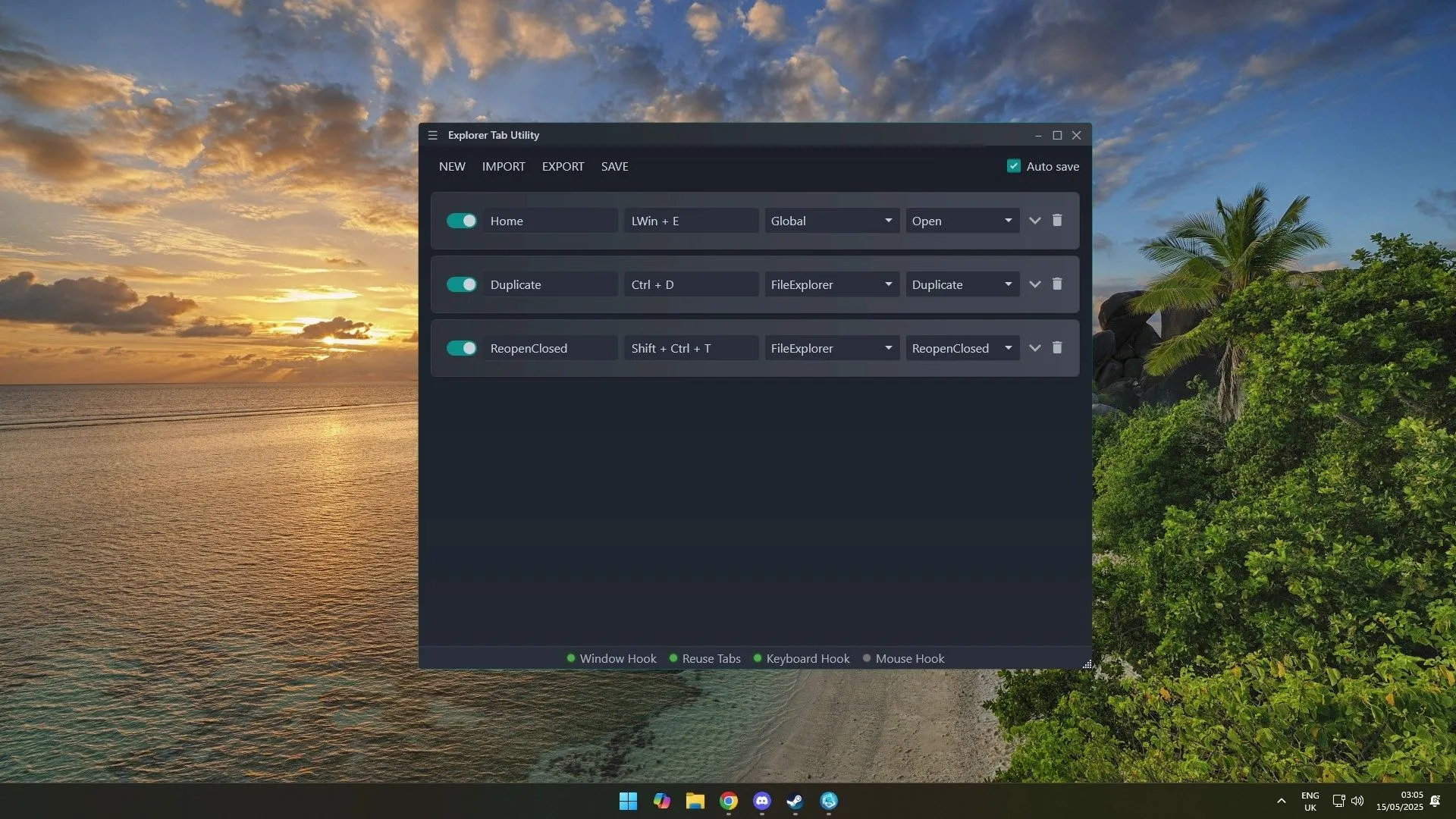Click the Windows Start button
The width and height of the screenshot is (1456, 819).
pos(628,801)
